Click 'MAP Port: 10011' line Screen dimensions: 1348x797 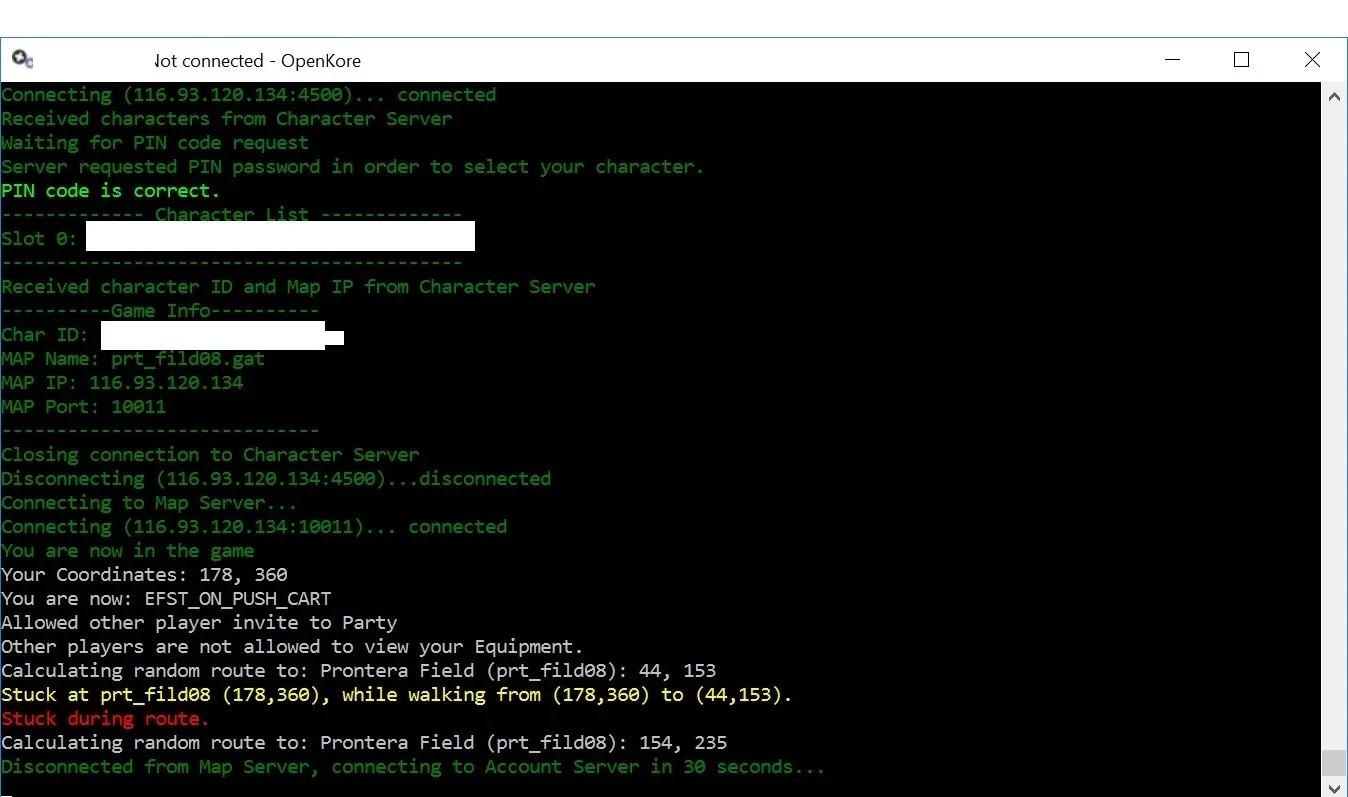84,407
